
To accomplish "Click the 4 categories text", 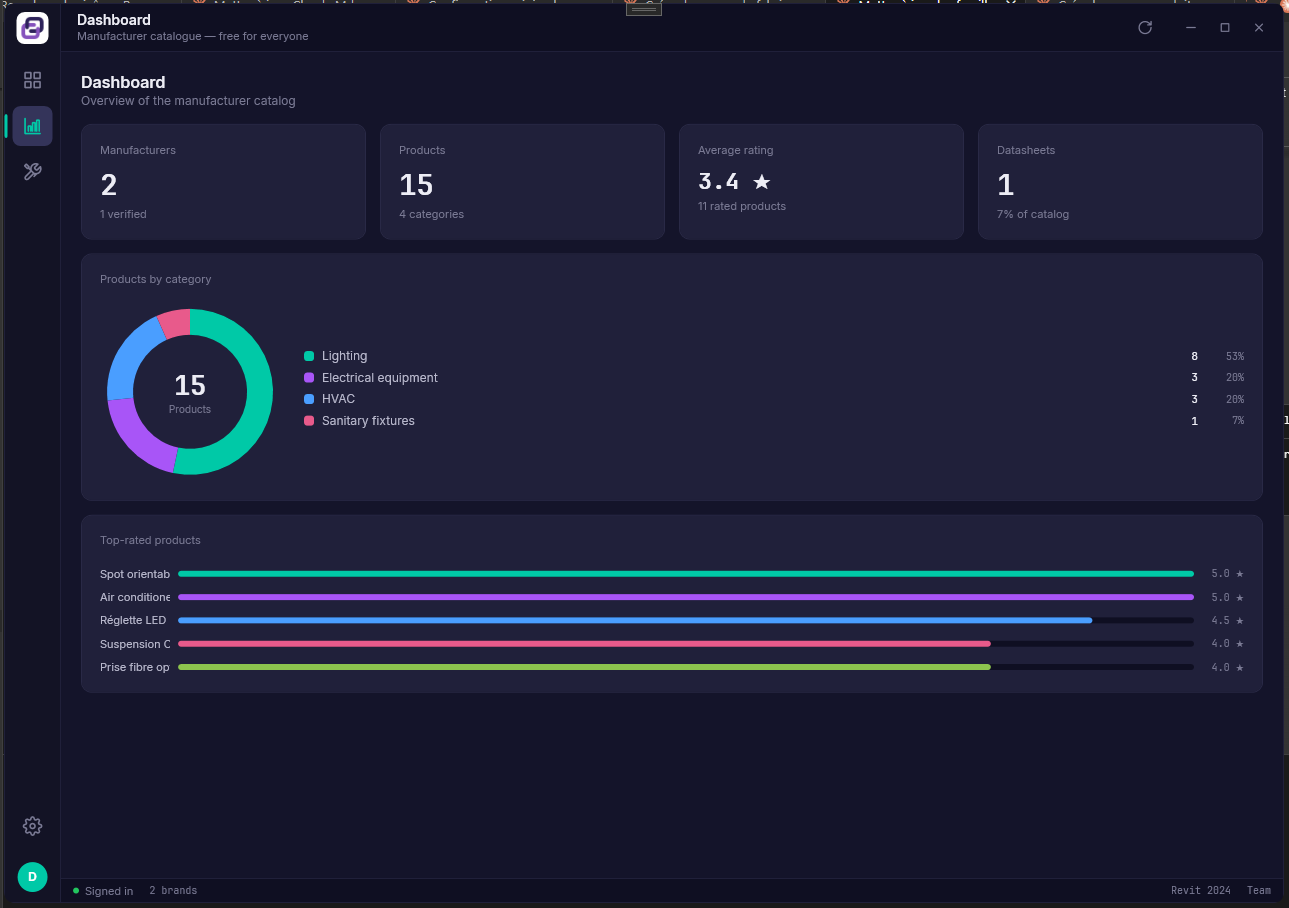I will point(431,214).
